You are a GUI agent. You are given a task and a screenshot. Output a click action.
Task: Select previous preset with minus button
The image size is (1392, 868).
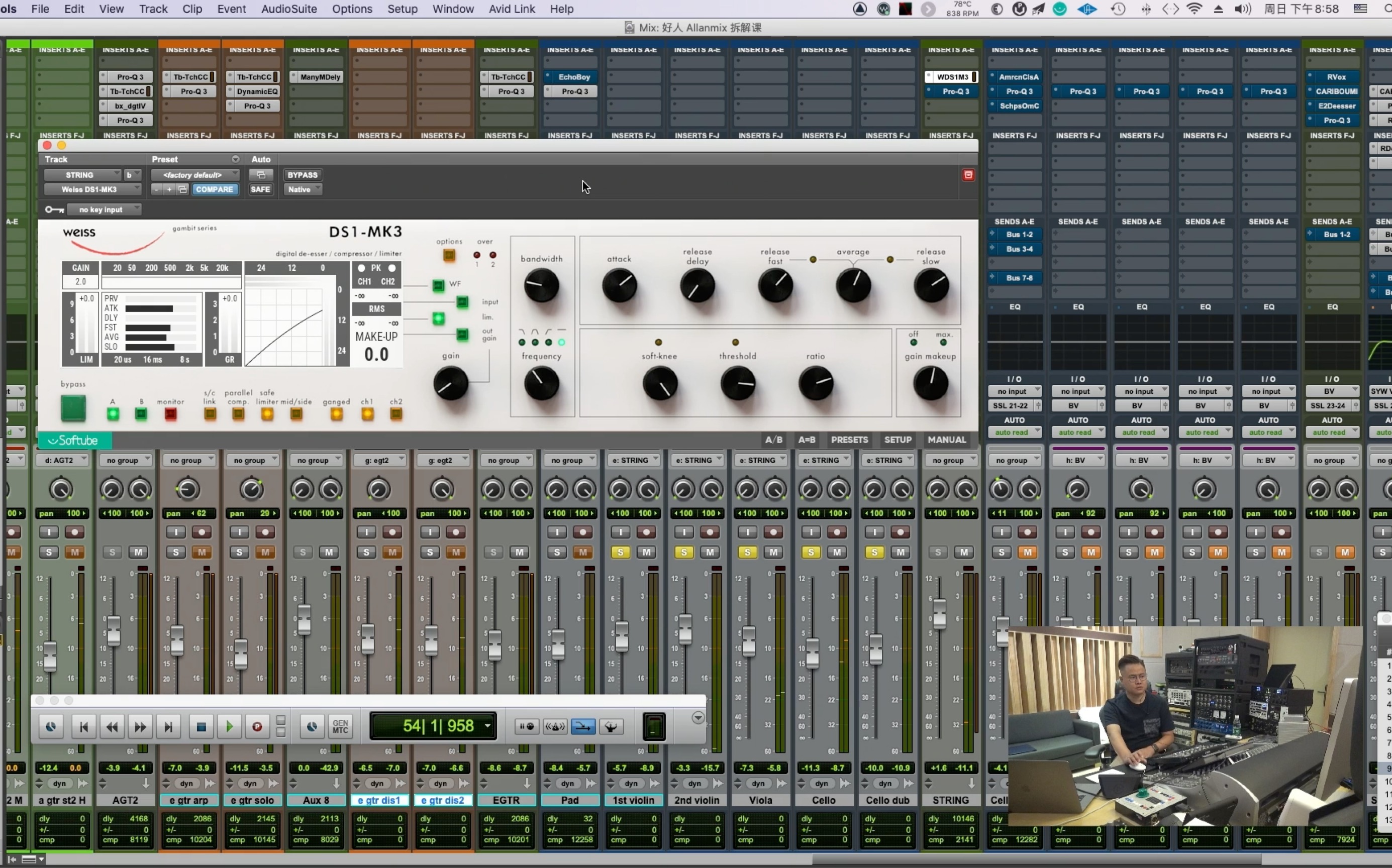156,189
